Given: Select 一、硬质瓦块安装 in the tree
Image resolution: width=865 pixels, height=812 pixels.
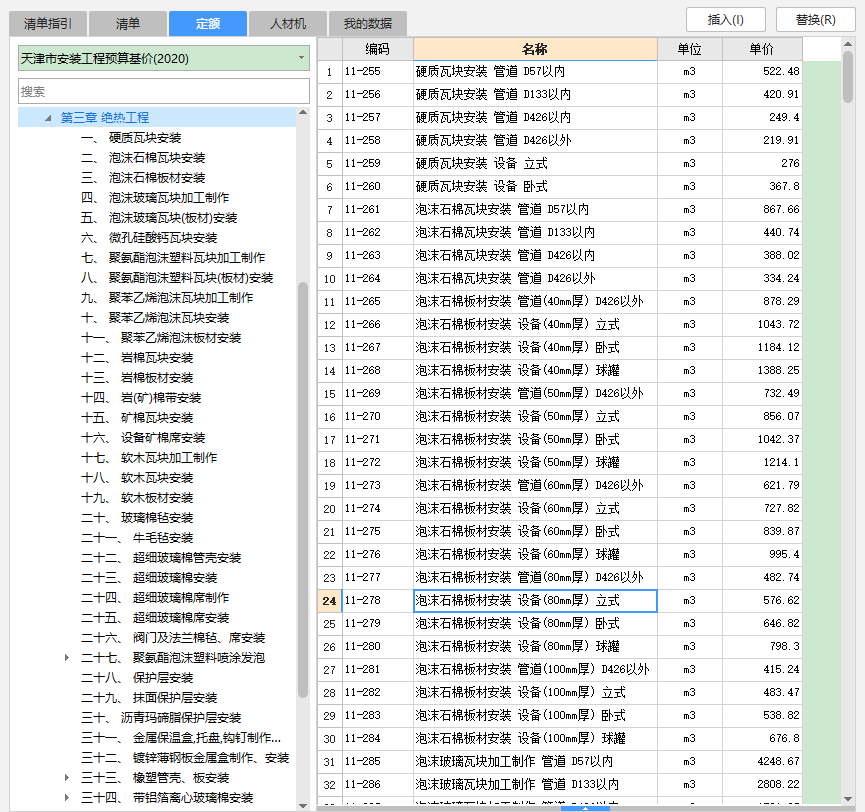Looking at the screenshot, I should (145, 138).
